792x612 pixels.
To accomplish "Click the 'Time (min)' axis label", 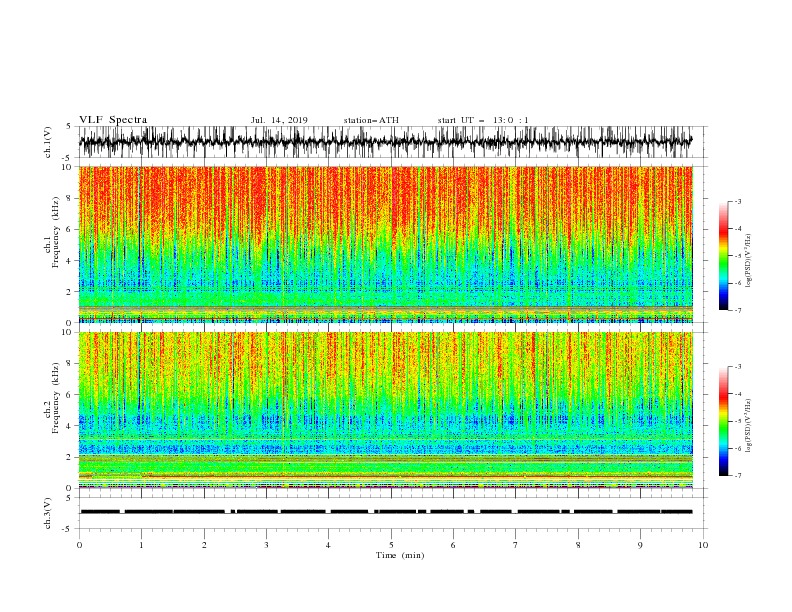I will click(x=400, y=555).
